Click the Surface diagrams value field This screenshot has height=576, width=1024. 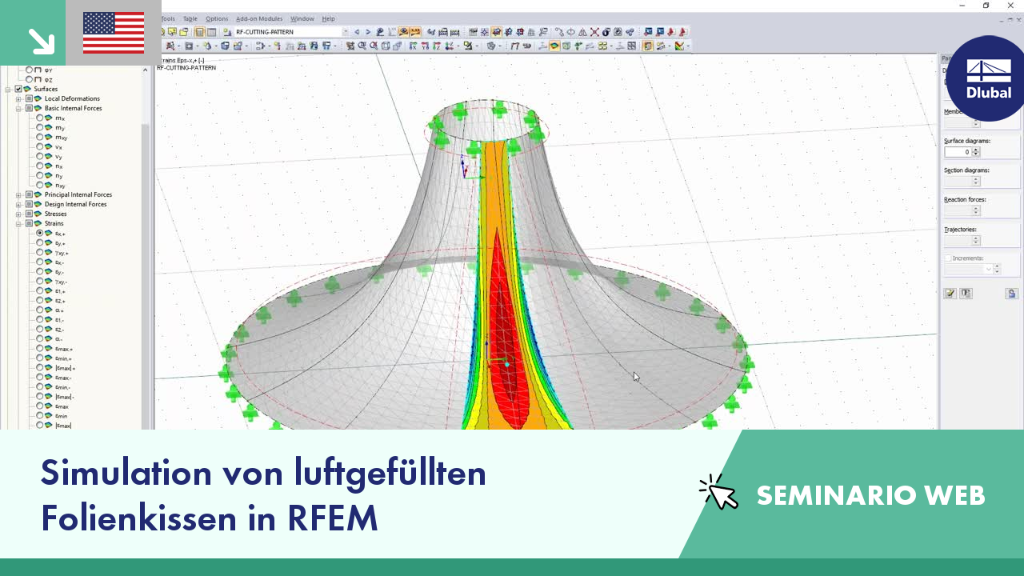[x=958, y=152]
